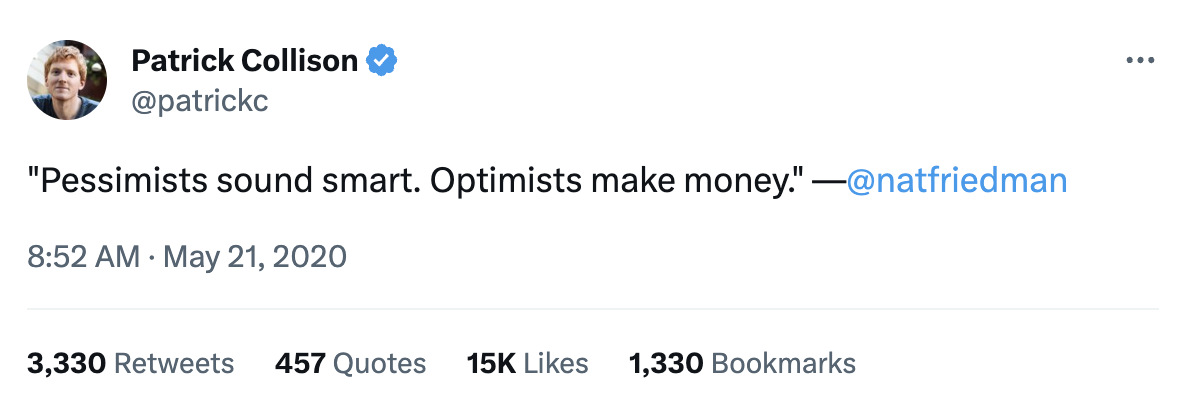The image size is (1186, 408).
Task: Click the Likes label
Action: [x=556, y=363]
